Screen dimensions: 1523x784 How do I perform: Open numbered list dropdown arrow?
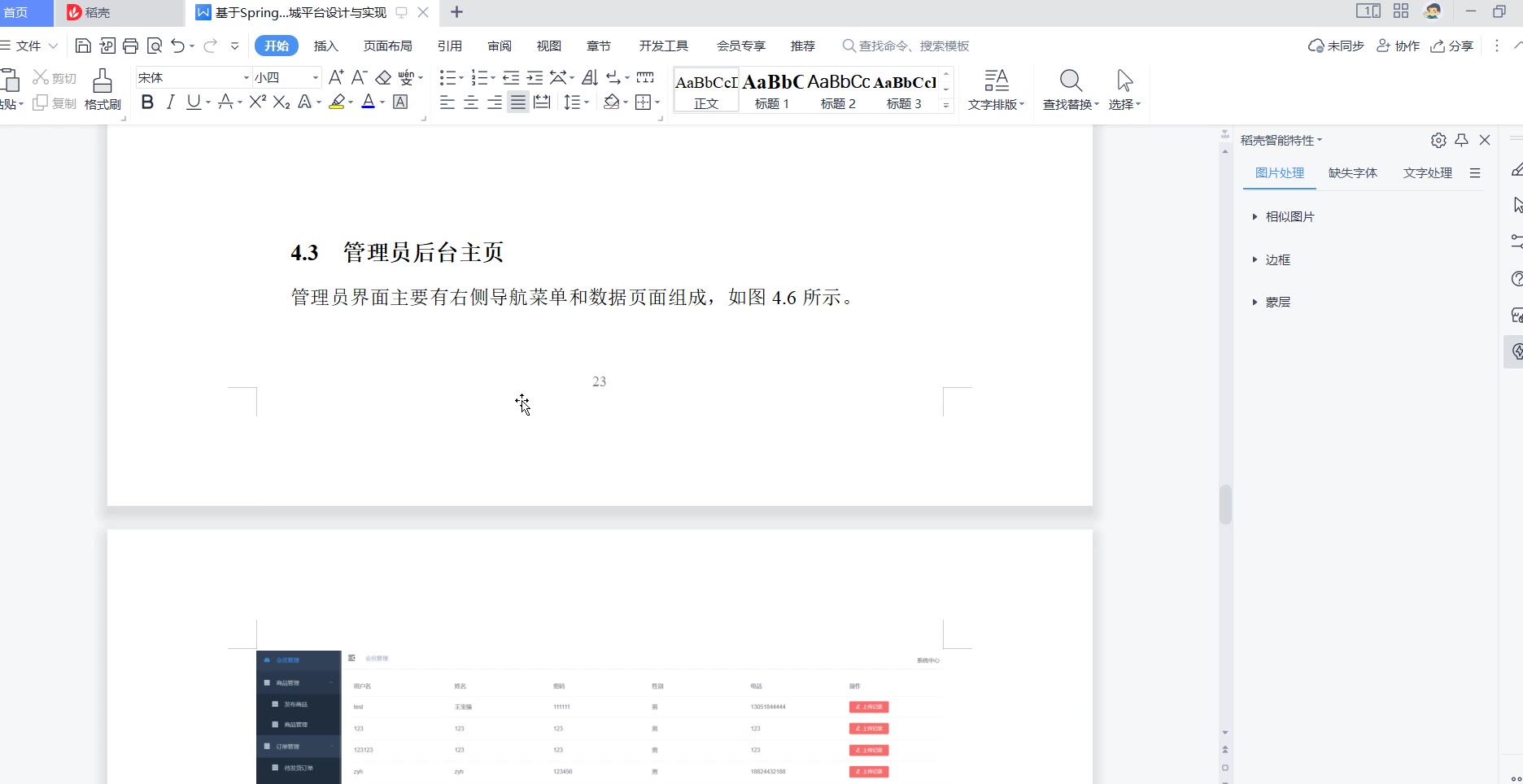tap(493, 78)
